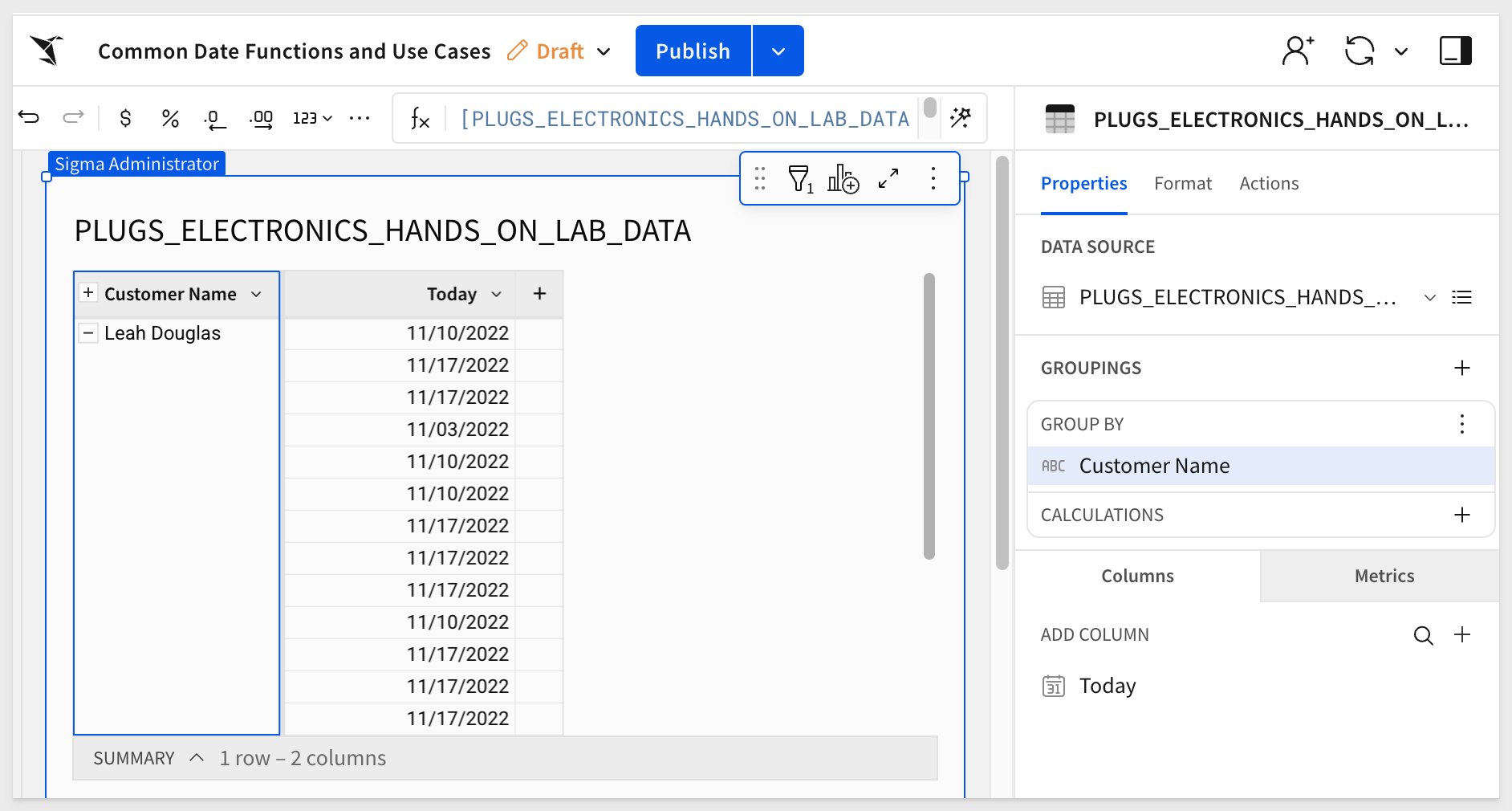Apply currency dollar format
The width and height of the screenshot is (1512, 811).
[125, 119]
